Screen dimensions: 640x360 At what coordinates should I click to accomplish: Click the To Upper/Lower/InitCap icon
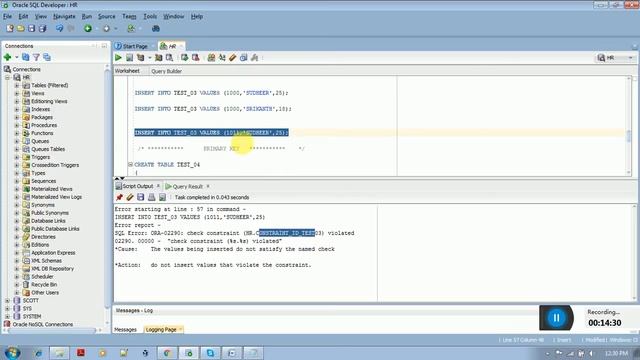click(x=222, y=58)
